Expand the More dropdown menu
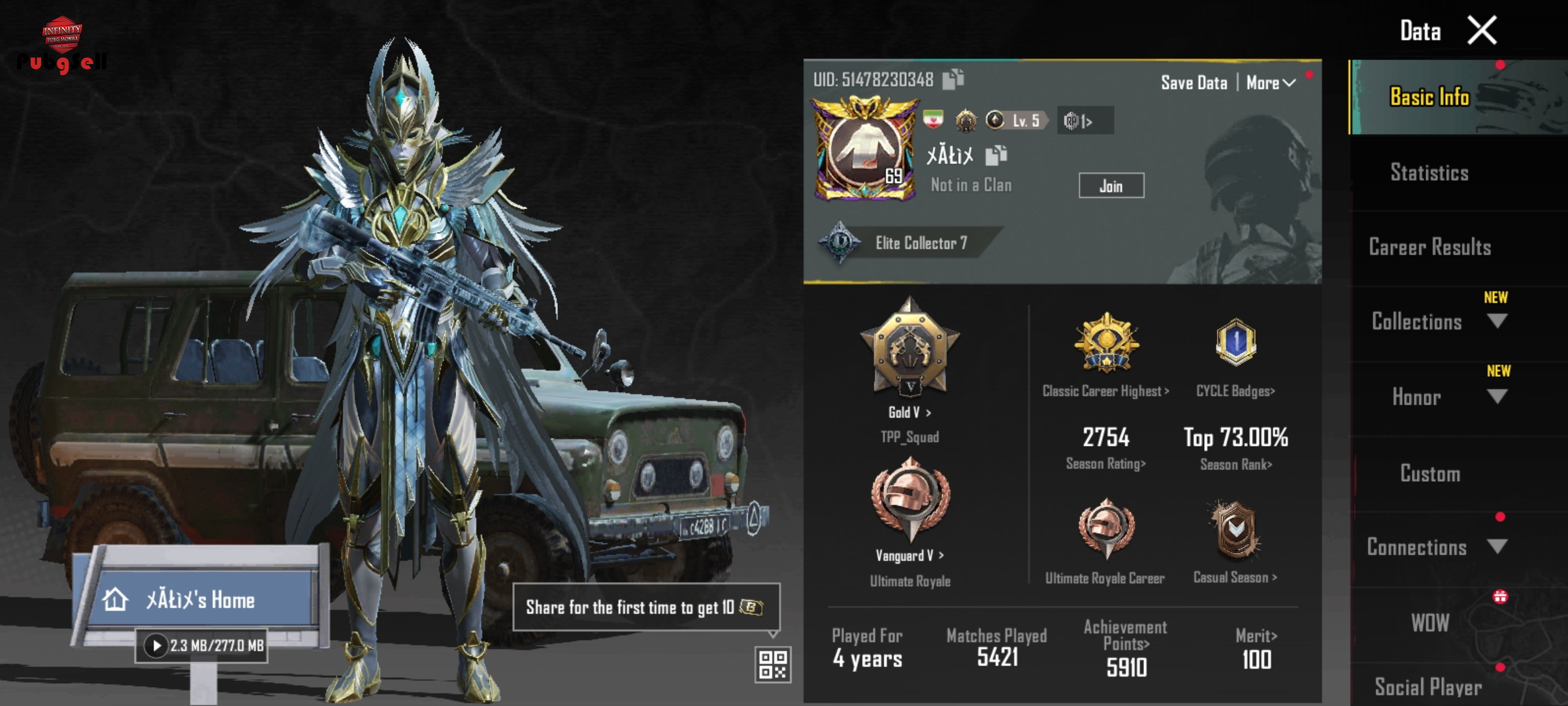 1271,83
